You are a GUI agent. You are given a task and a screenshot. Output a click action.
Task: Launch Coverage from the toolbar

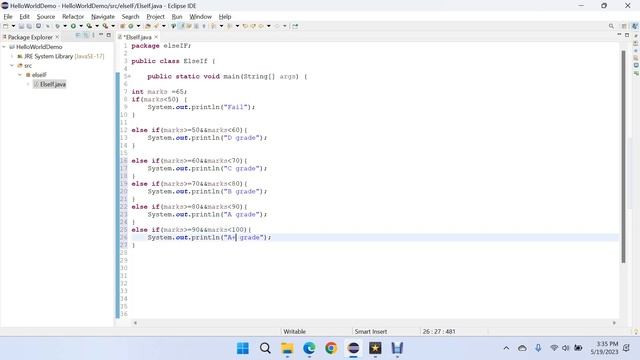[x=89, y=26]
